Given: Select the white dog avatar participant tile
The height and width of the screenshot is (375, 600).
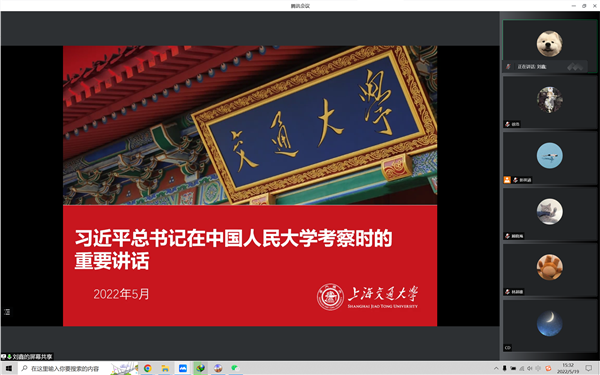Looking at the screenshot, I should pyautogui.click(x=549, y=46).
